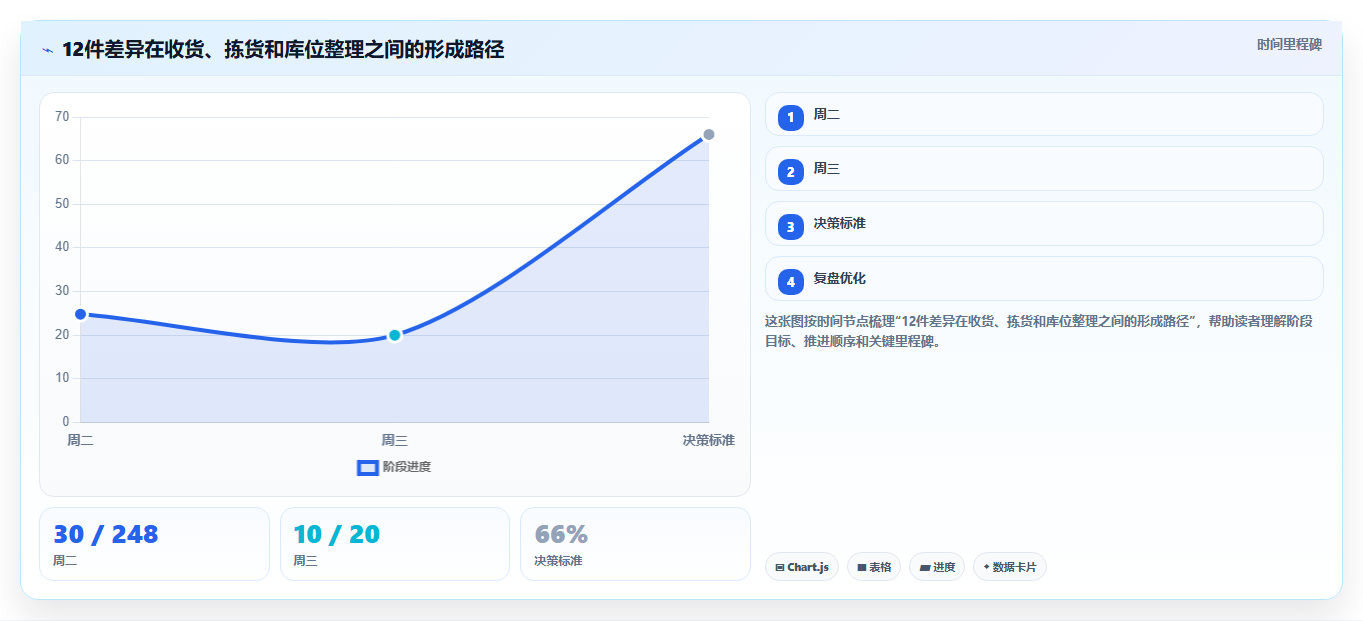
Task: Click the Chart.js tag
Action: click(x=802, y=567)
